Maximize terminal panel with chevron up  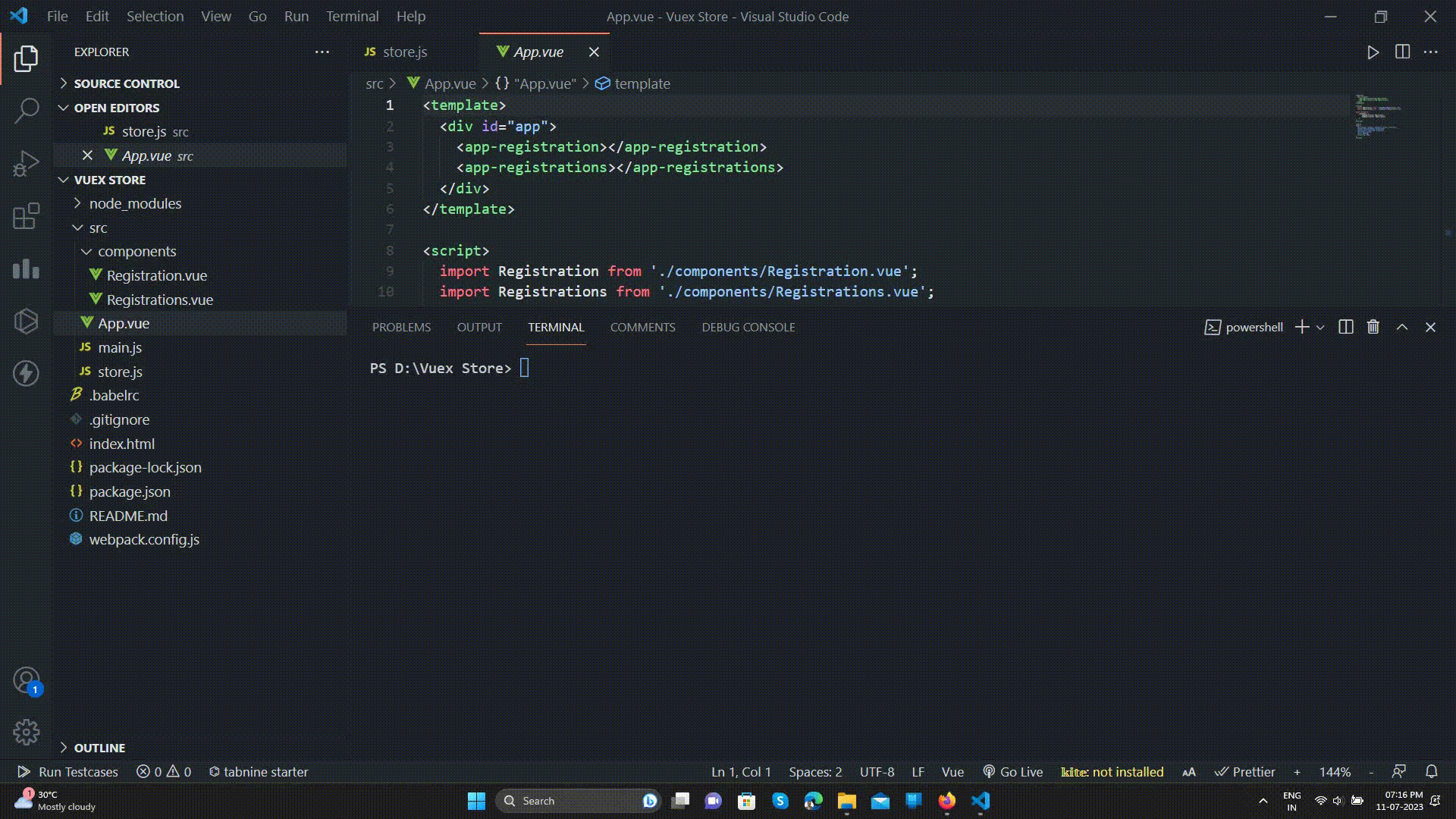pyautogui.click(x=1401, y=327)
